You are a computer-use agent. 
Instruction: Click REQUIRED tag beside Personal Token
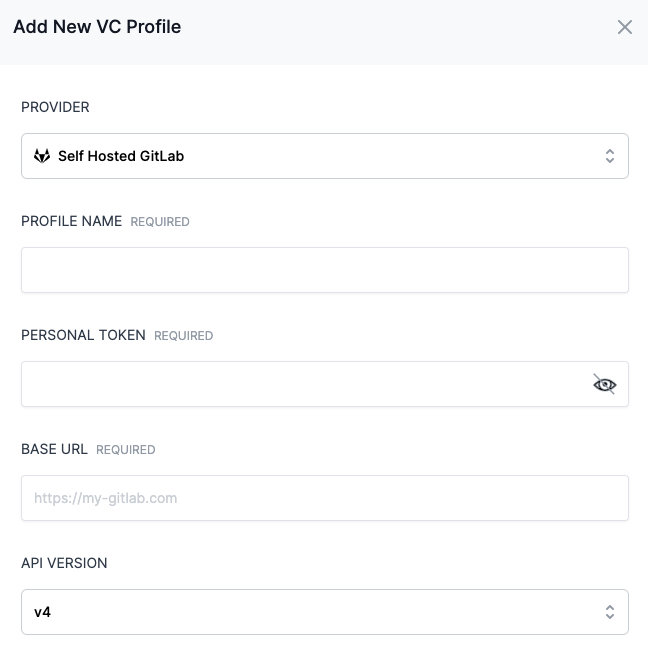click(183, 336)
